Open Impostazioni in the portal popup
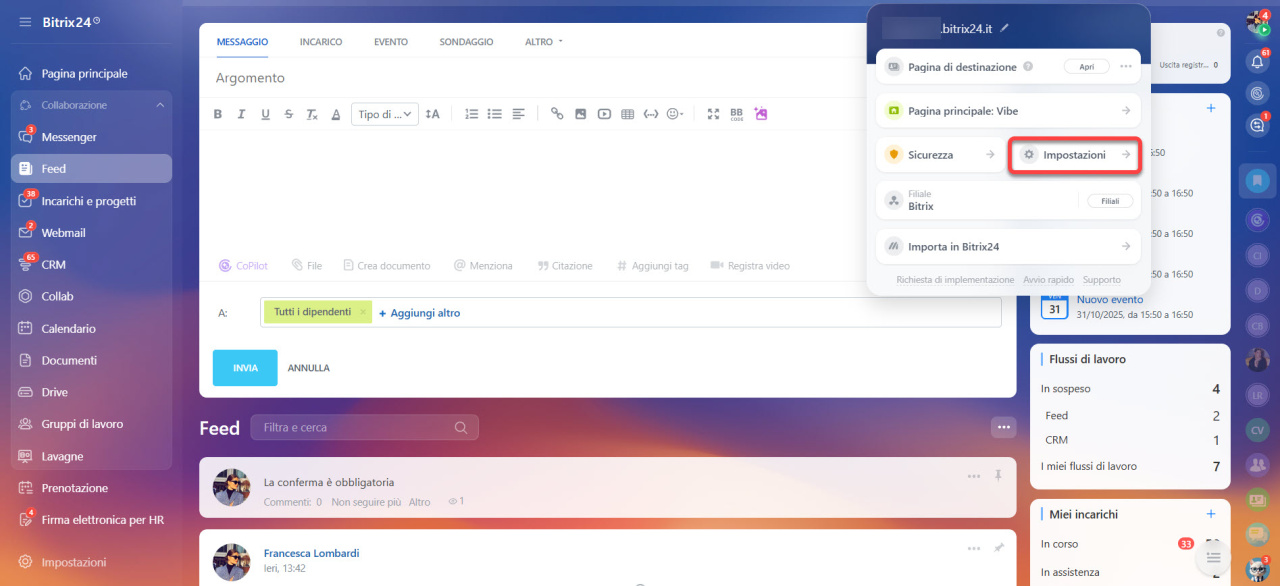 pyautogui.click(x=1074, y=155)
